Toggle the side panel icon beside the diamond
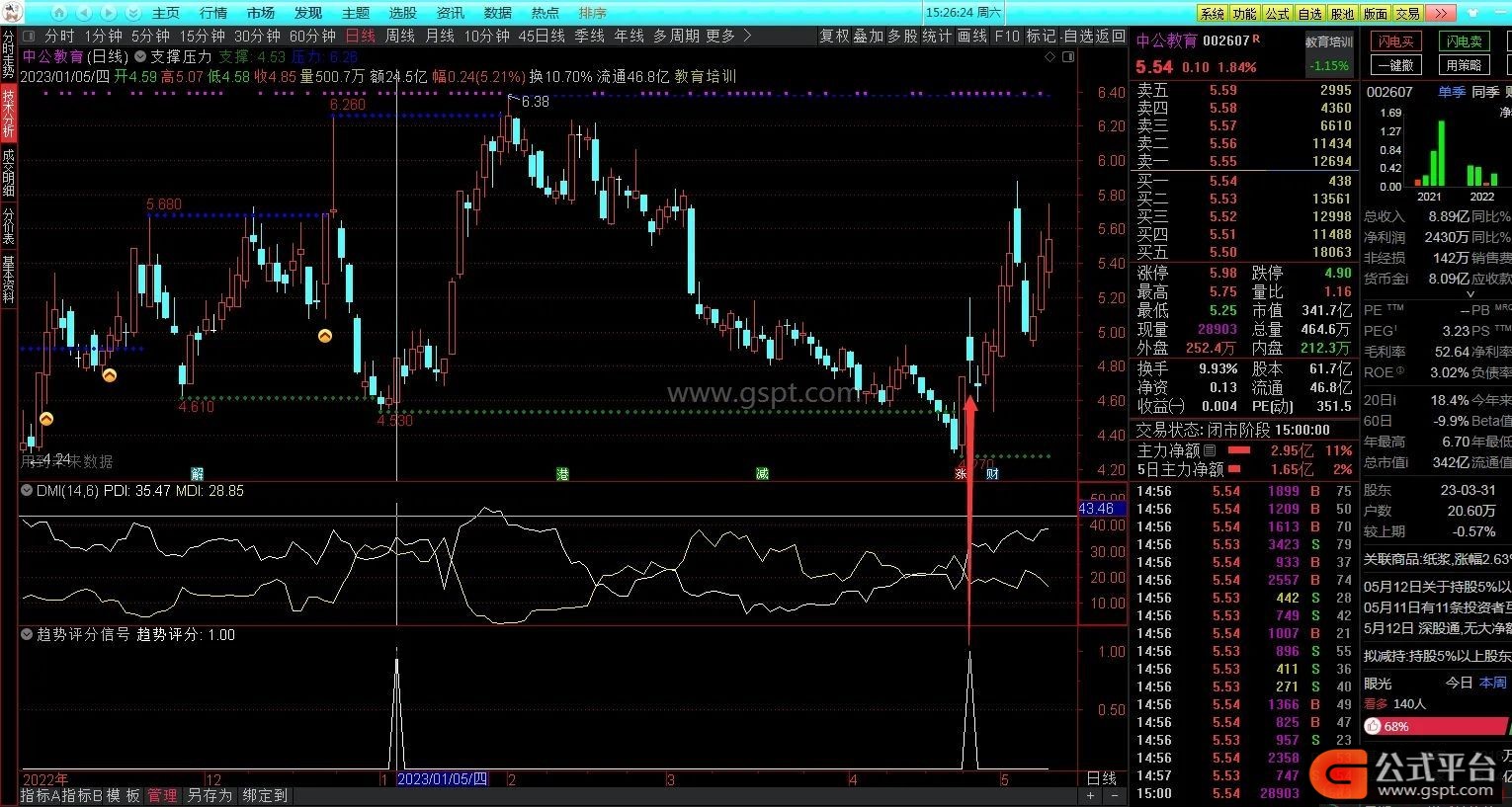The width and height of the screenshot is (1512, 807). (x=1068, y=57)
